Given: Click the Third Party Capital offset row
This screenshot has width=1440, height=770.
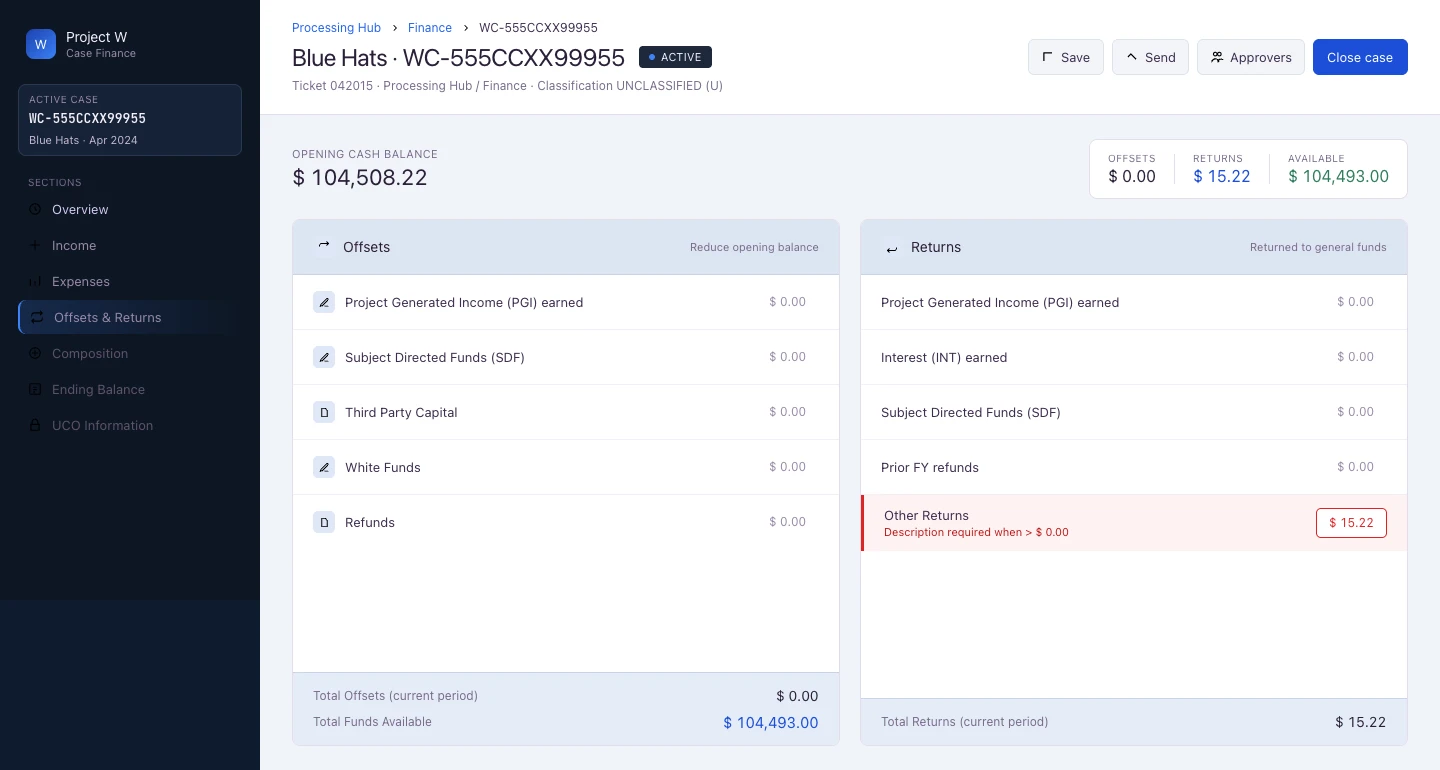Looking at the screenshot, I should tap(566, 412).
